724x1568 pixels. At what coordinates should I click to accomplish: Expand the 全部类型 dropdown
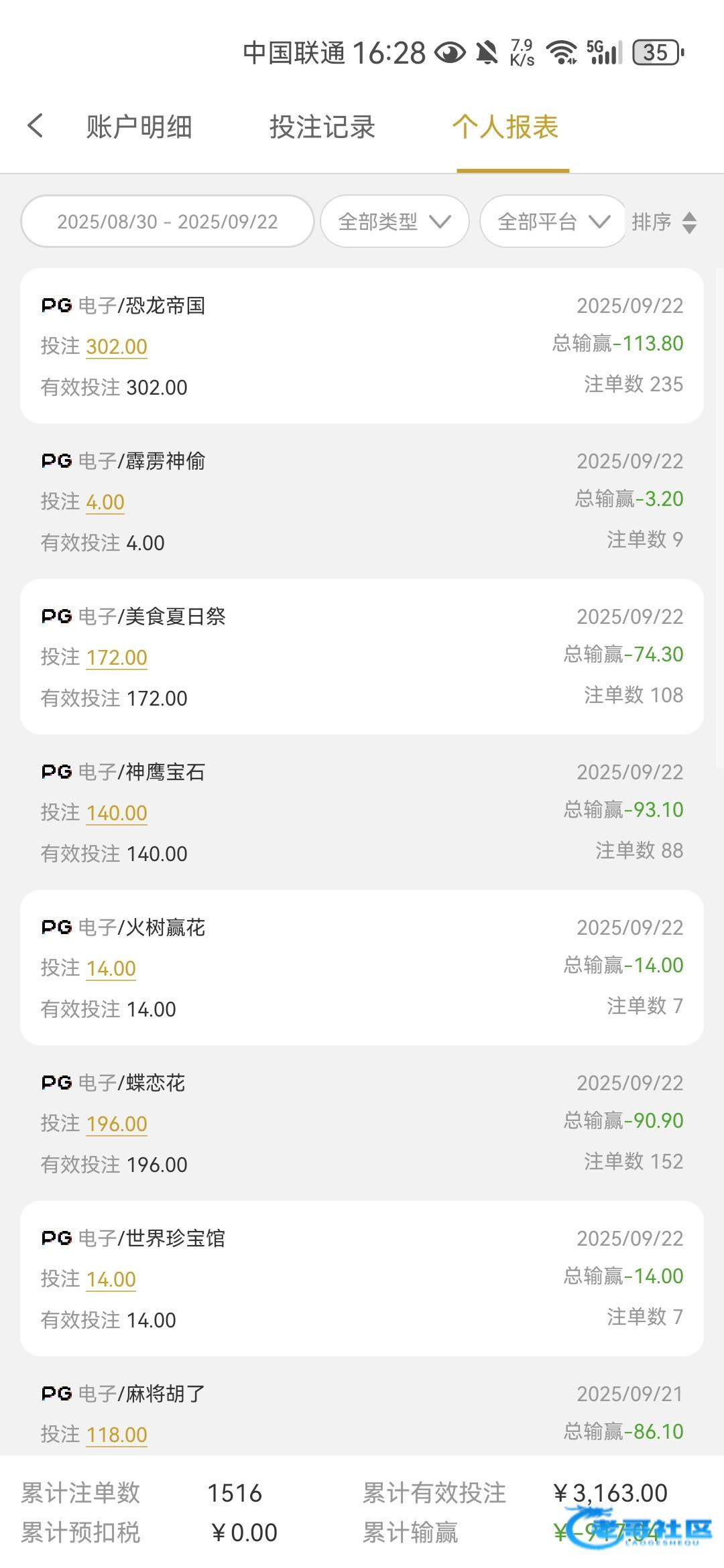pyautogui.click(x=394, y=222)
